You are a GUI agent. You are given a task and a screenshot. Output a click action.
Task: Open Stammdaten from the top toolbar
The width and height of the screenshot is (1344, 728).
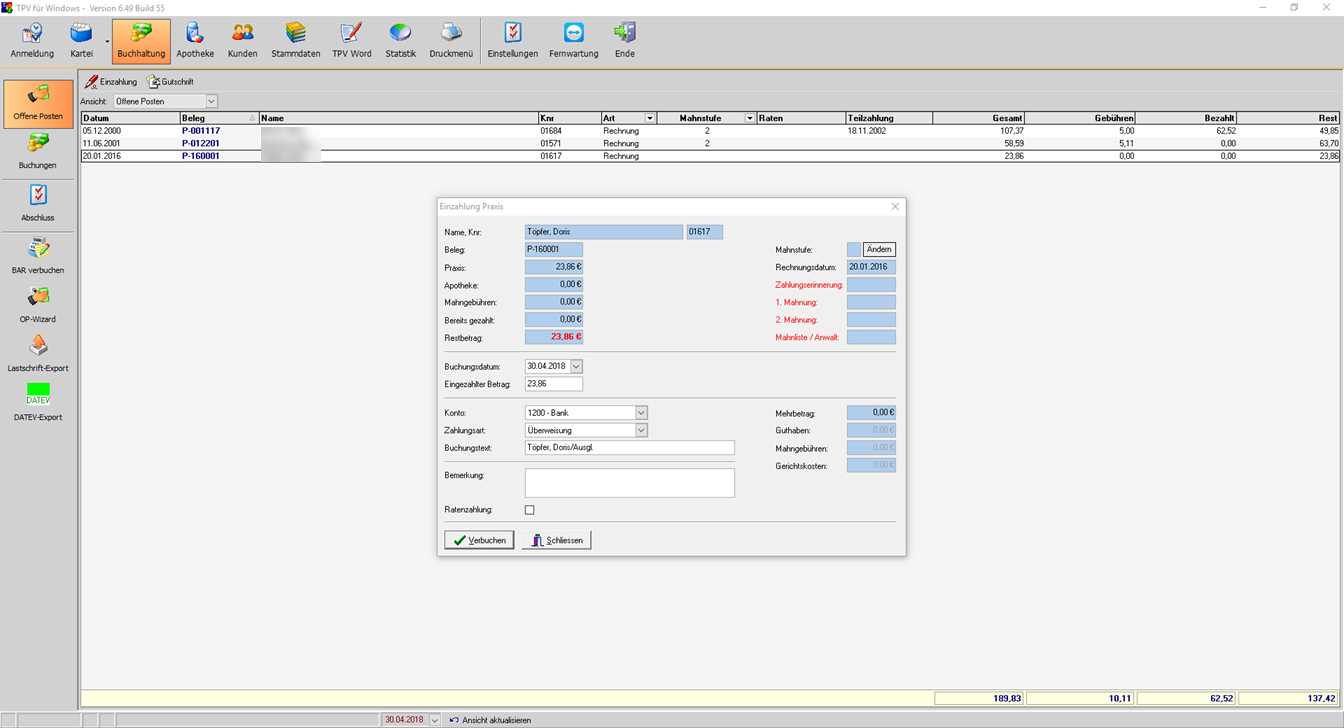[x=296, y=41]
